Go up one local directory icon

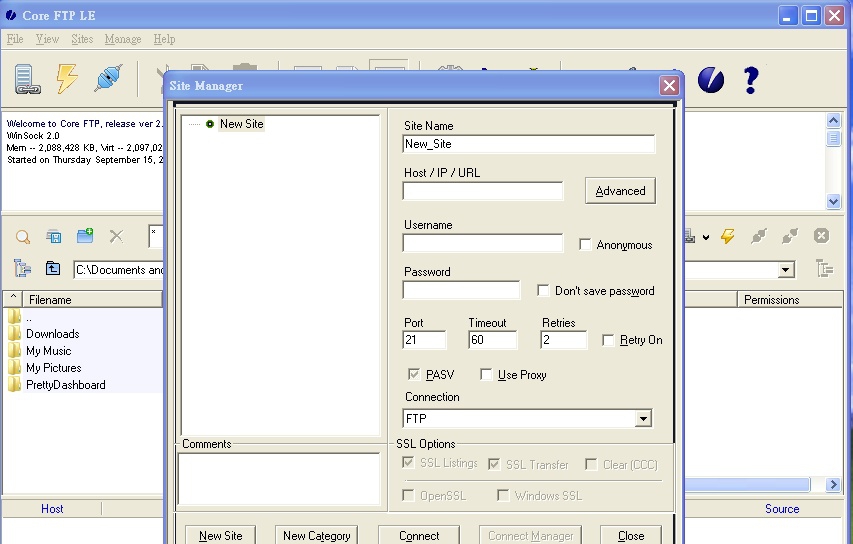click(x=53, y=268)
